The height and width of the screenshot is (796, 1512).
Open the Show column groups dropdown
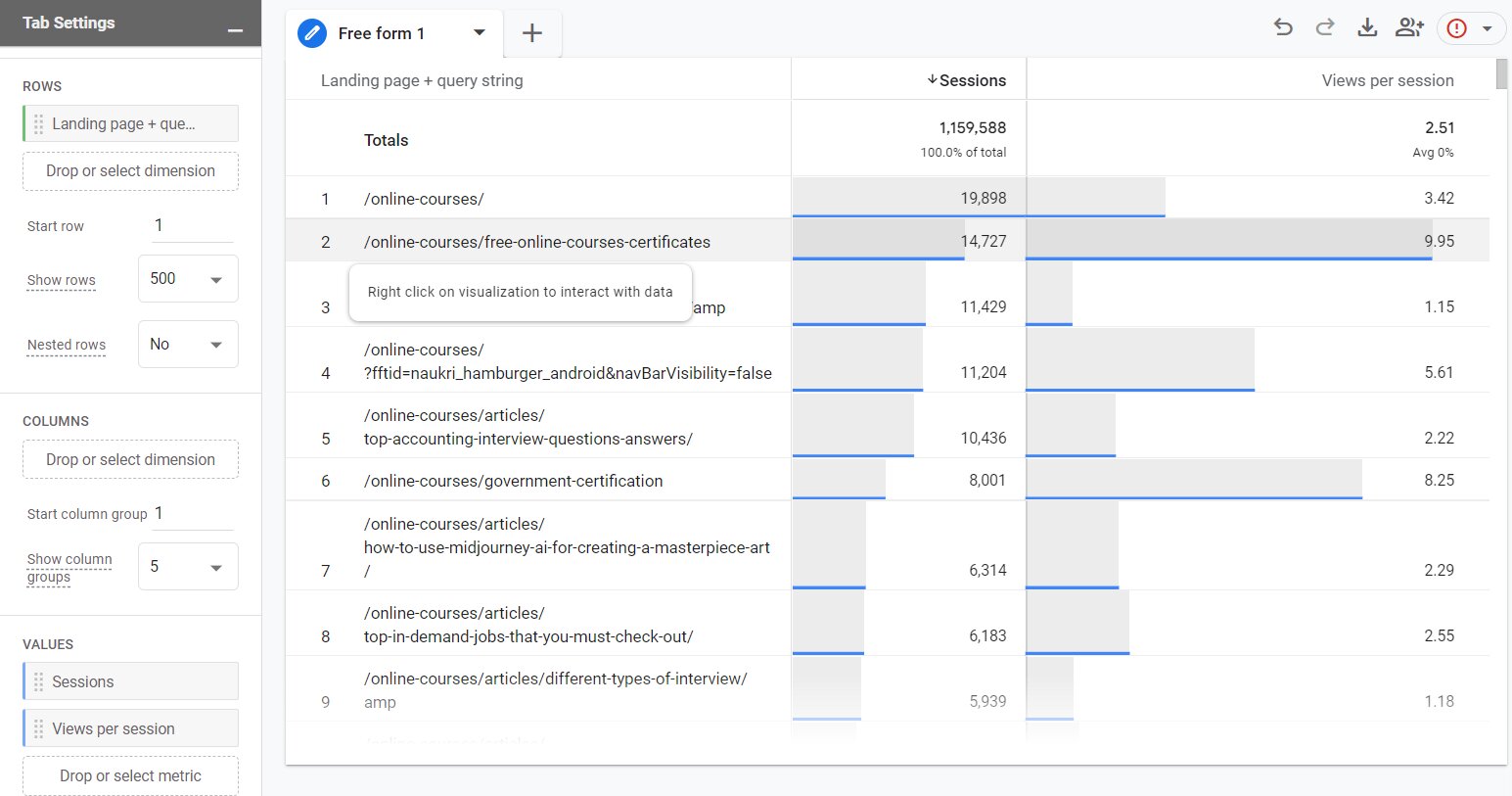pos(188,566)
